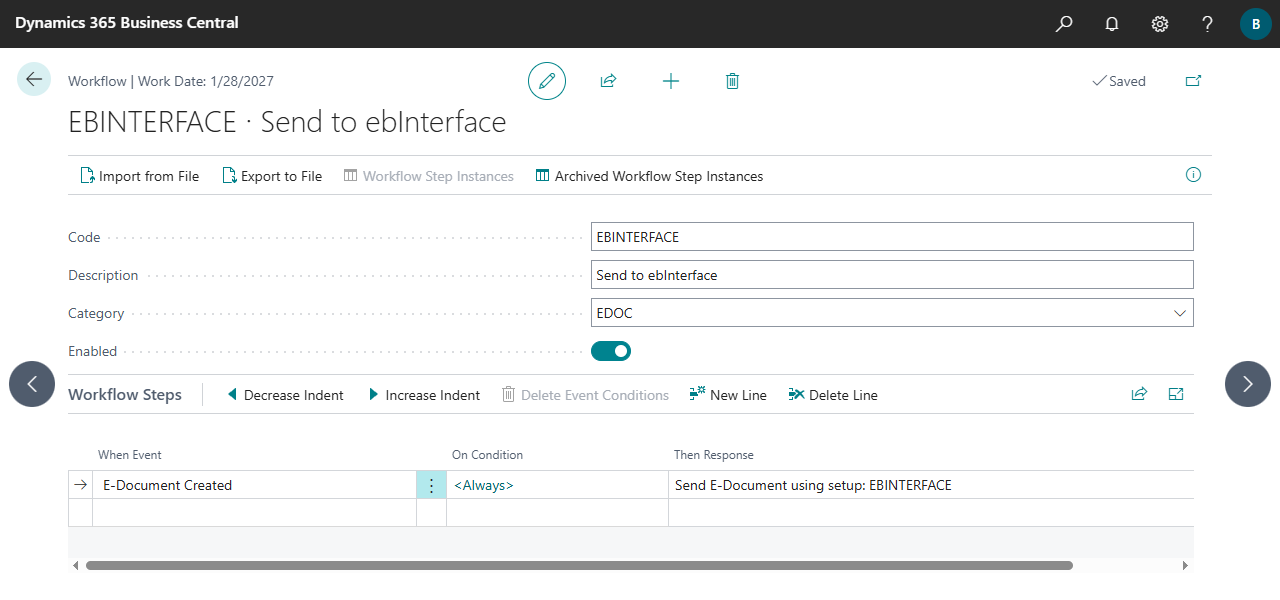Click the On Condition column header
The image size is (1280, 600).
pyautogui.click(x=487, y=454)
